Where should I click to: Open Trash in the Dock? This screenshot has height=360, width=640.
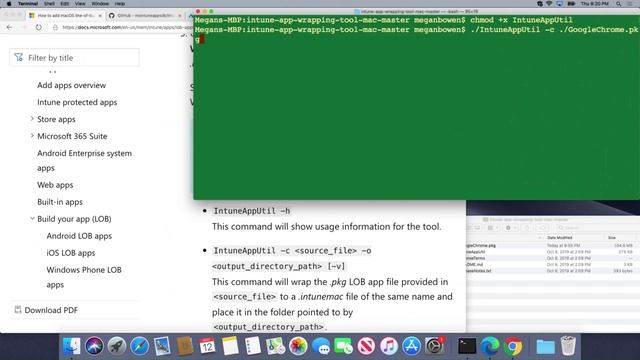[x=568, y=346]
